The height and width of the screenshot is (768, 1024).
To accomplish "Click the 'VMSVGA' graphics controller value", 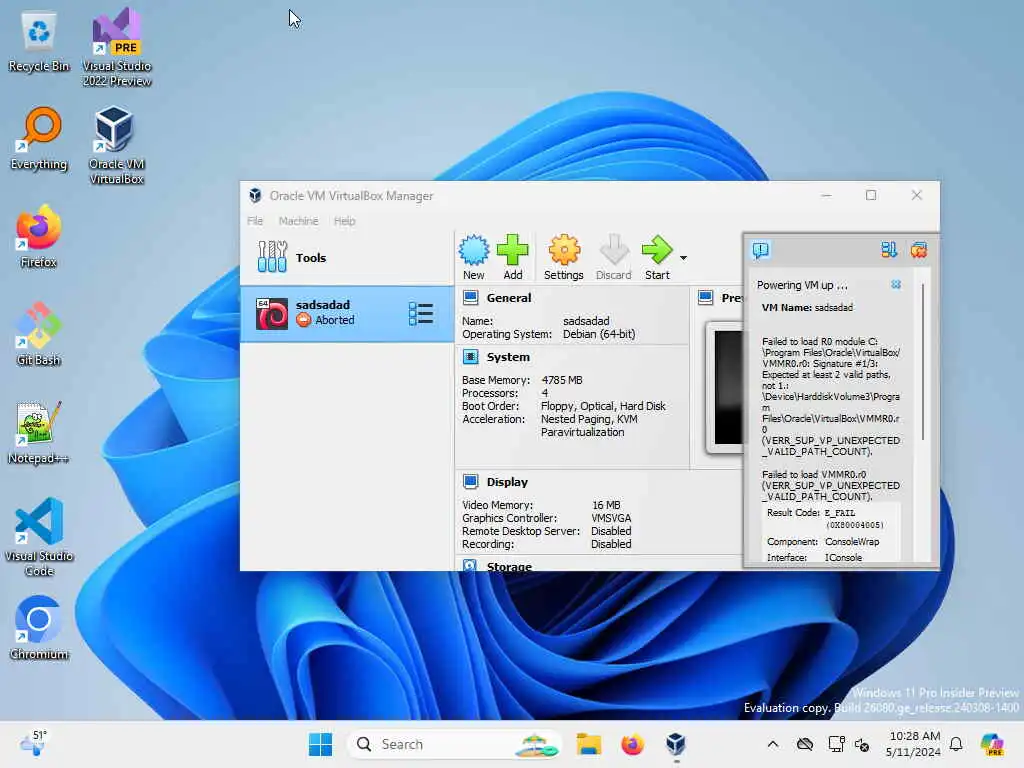I will tap(611, 518).
